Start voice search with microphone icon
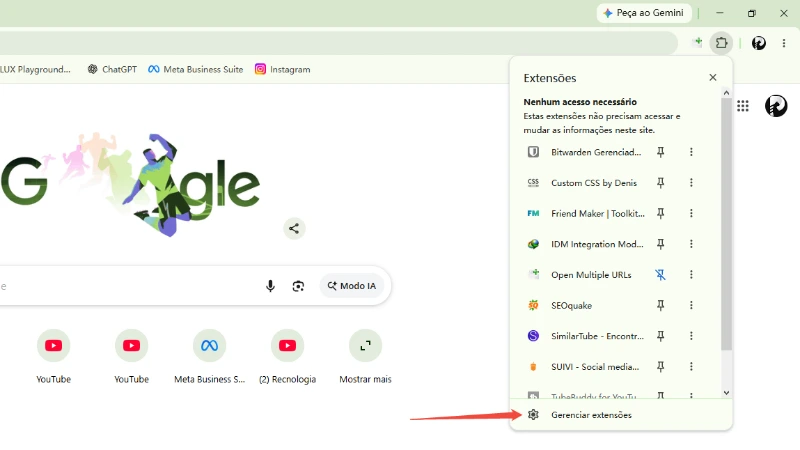This screenshot has height=450, width=800. [270, 286]
